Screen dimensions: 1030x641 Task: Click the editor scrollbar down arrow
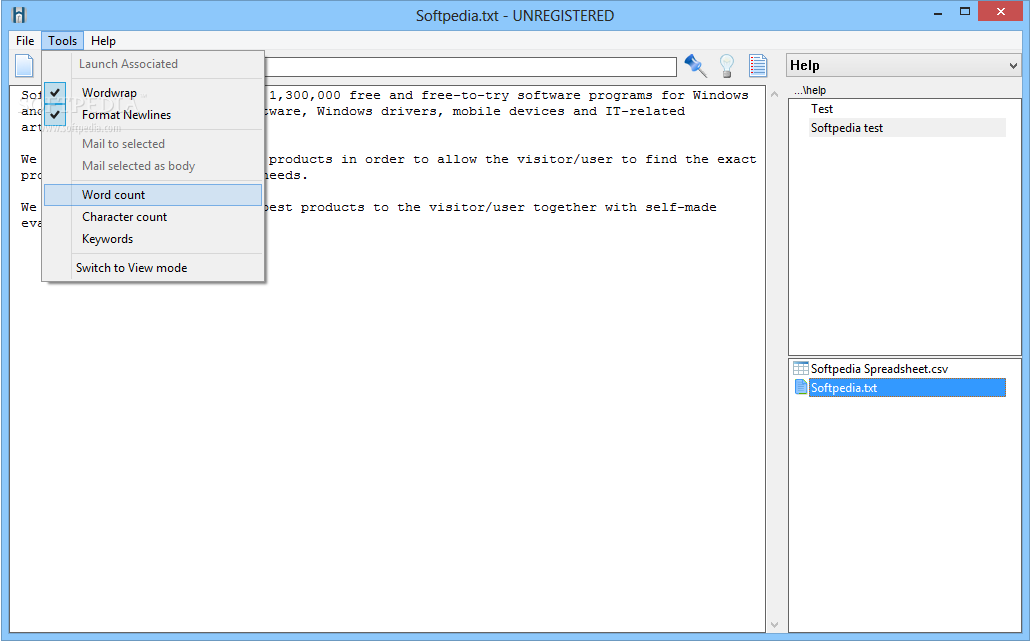click(774, 625)
